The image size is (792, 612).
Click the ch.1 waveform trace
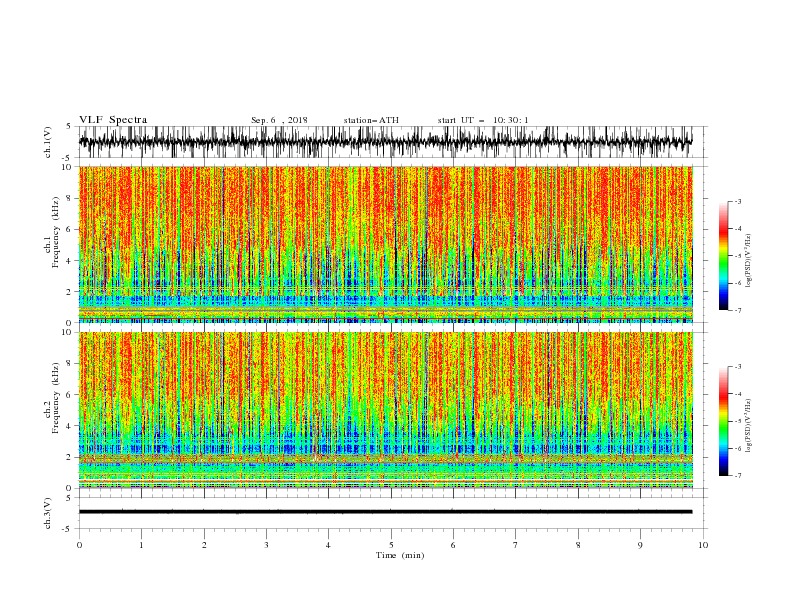[385, 142]
